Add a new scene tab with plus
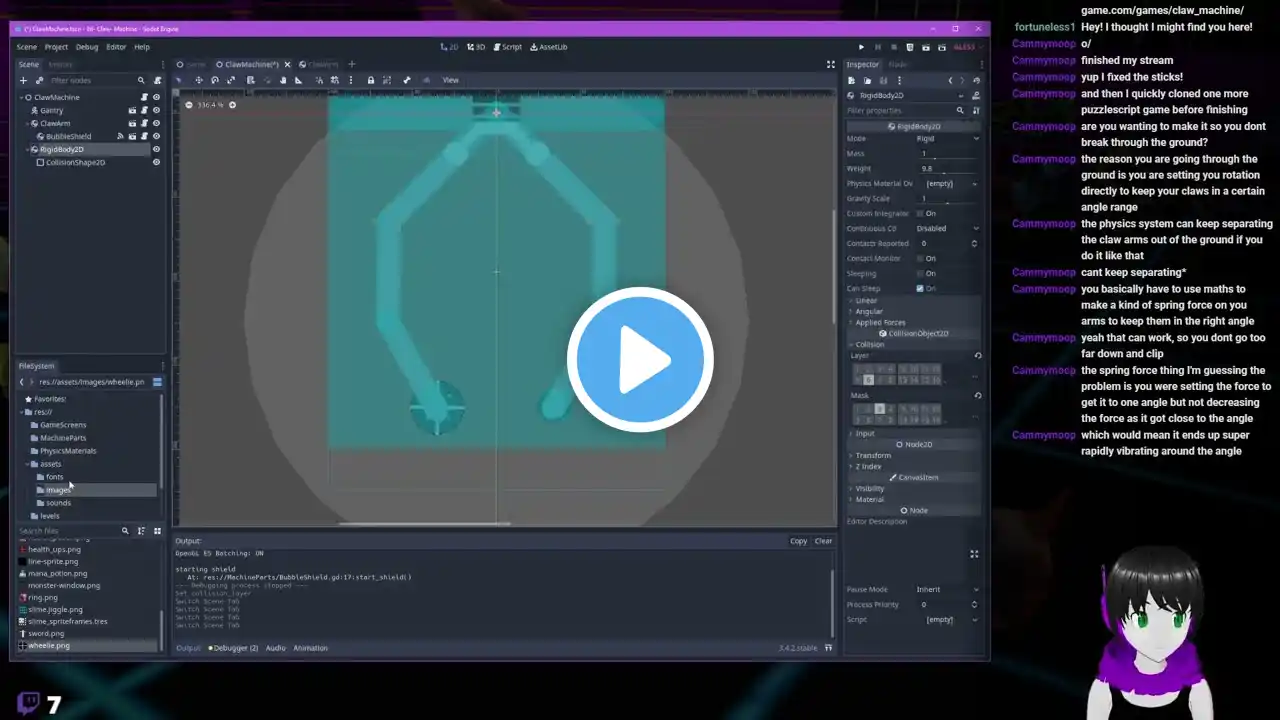 coord(351,65)
